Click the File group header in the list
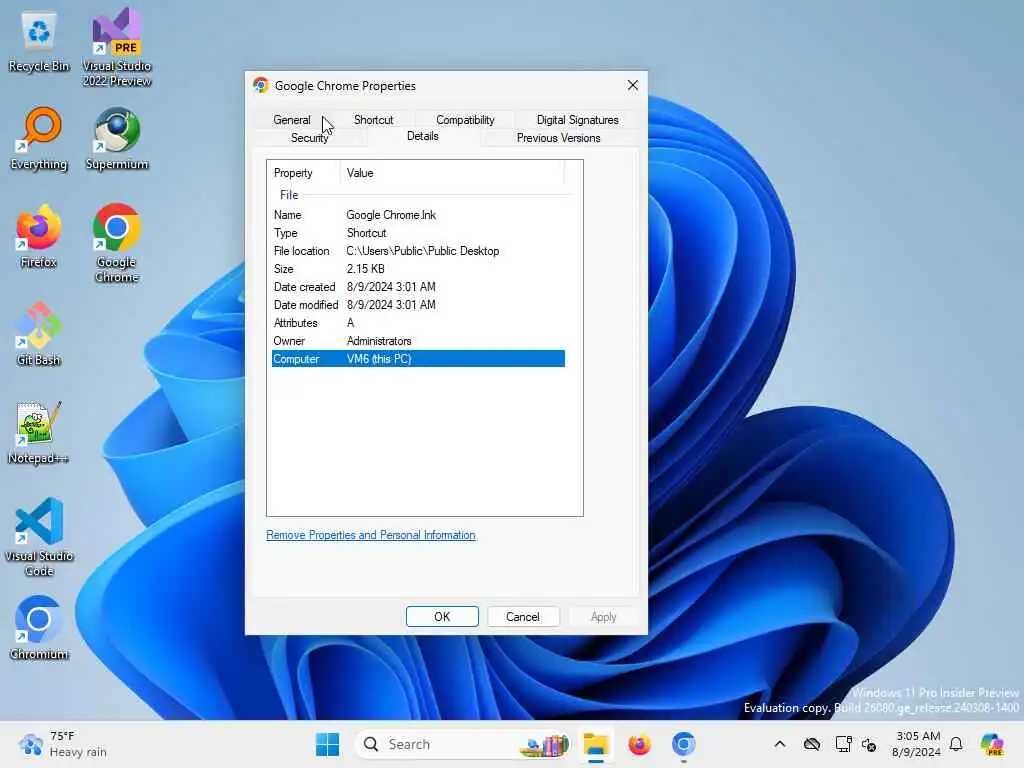Viewport: 1024px width, 768px height. (289, 195)
